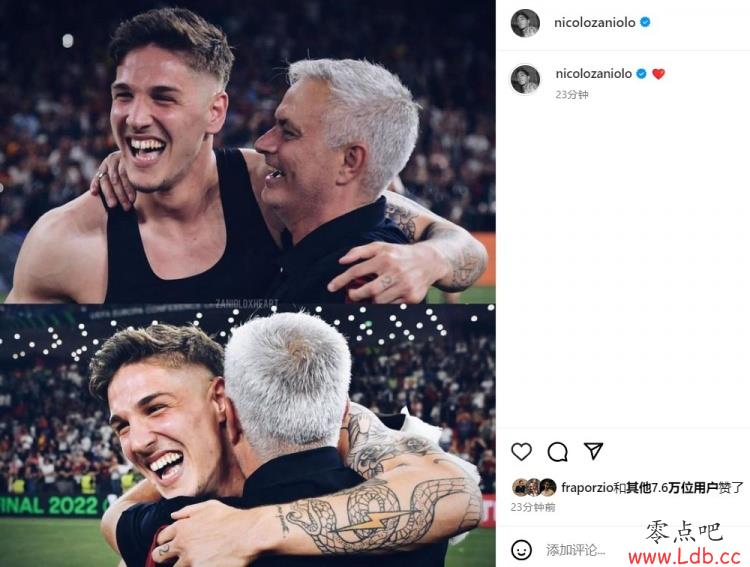Screen dimensions: 750x567
Task: Click the bottom photo with the tattooed arm
Action: point(248,435)
